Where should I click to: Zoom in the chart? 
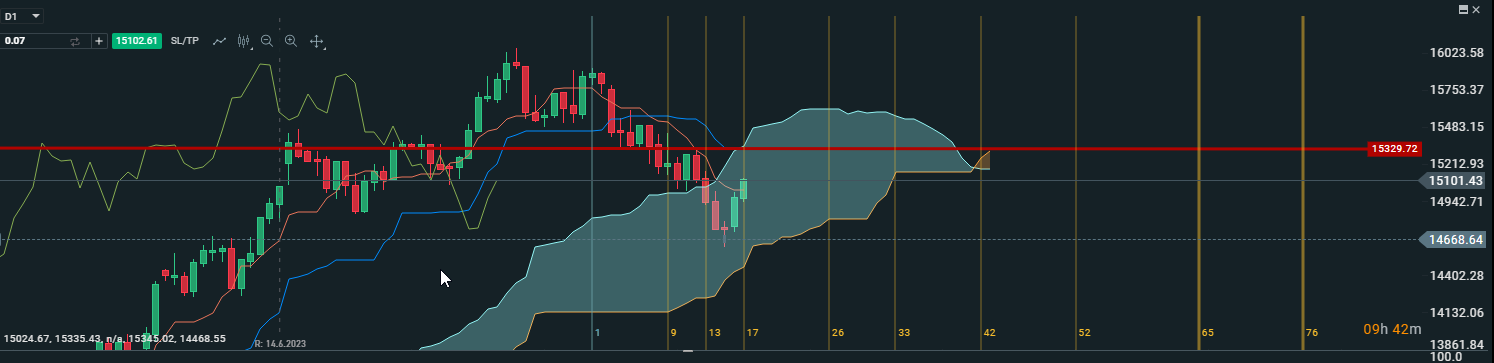pyautogui.click(x=291, y=41)
